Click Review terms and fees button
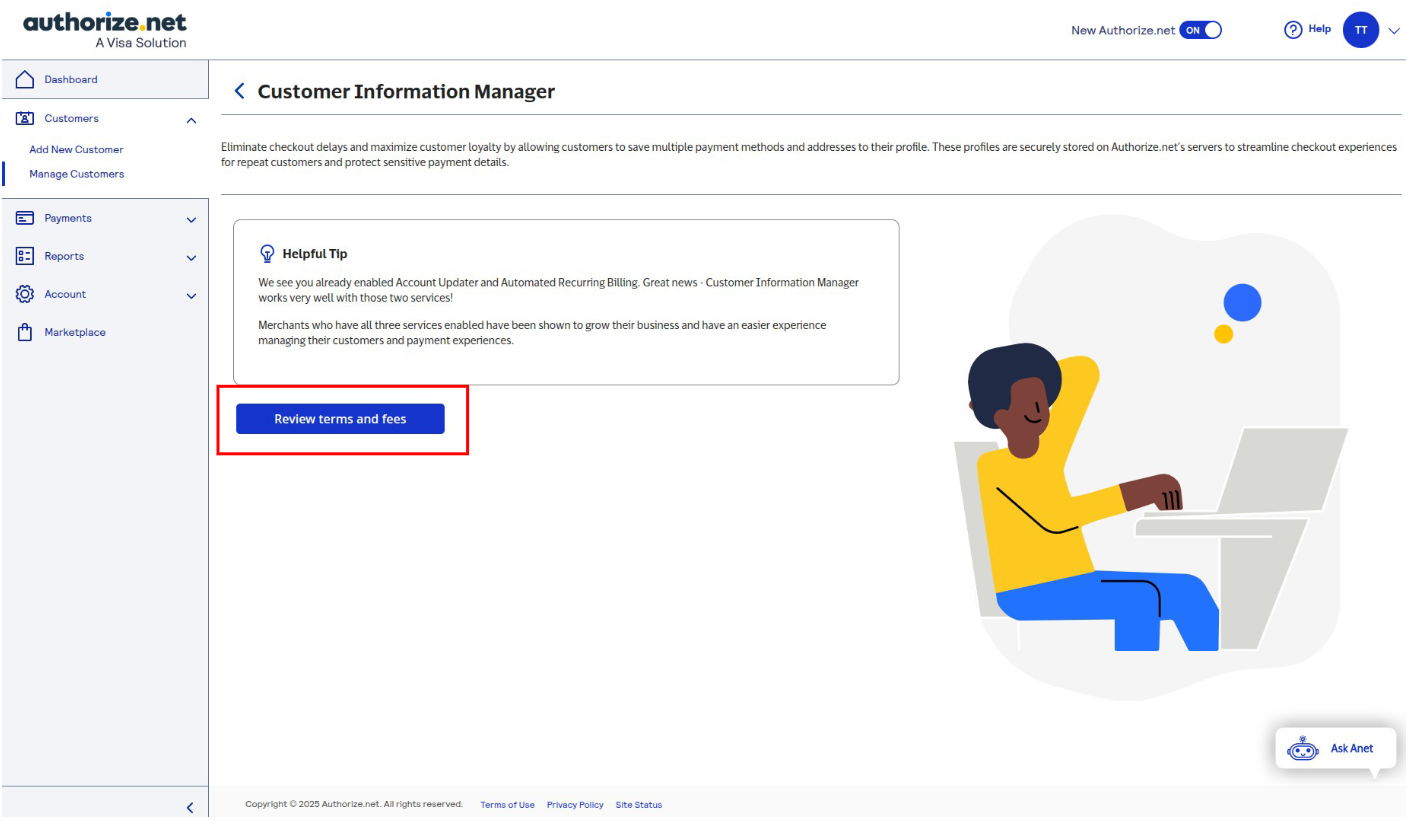 coord(340,419)
